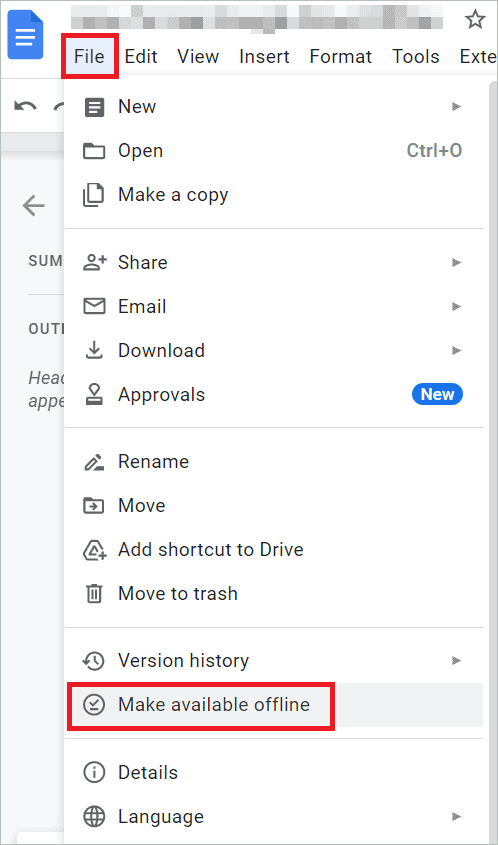This screenshot has width=498, height=845.
Task: Click the Details info icon
Action: (x=94, y=773)
